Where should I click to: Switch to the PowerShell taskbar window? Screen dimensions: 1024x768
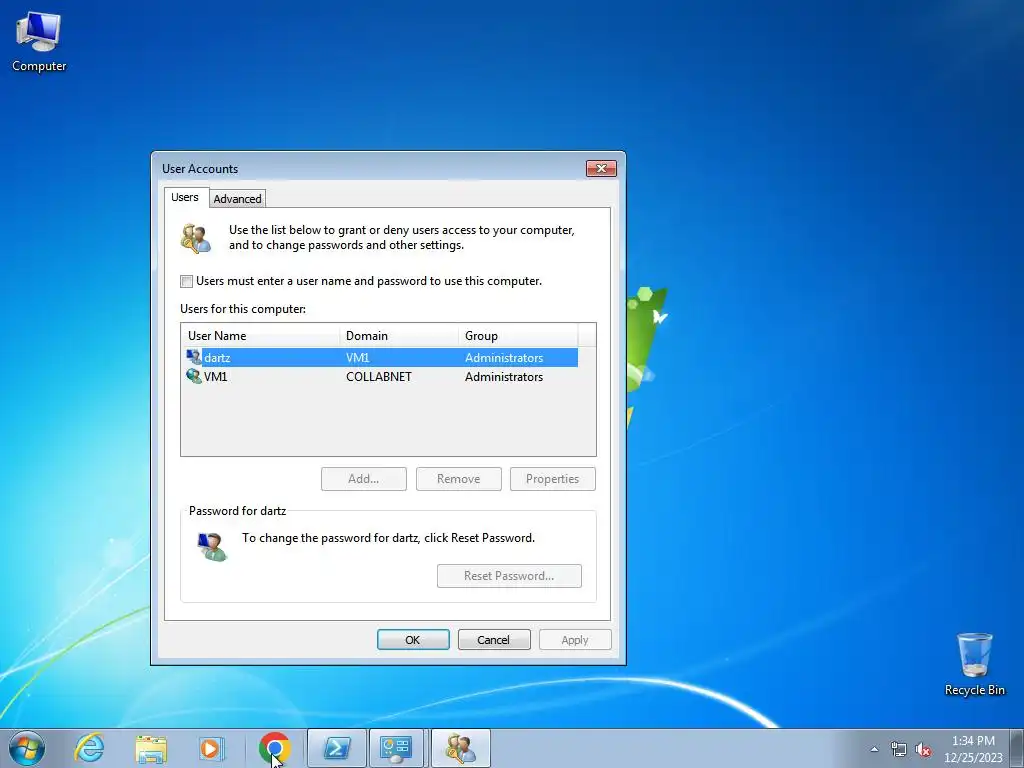click(336, 748)
